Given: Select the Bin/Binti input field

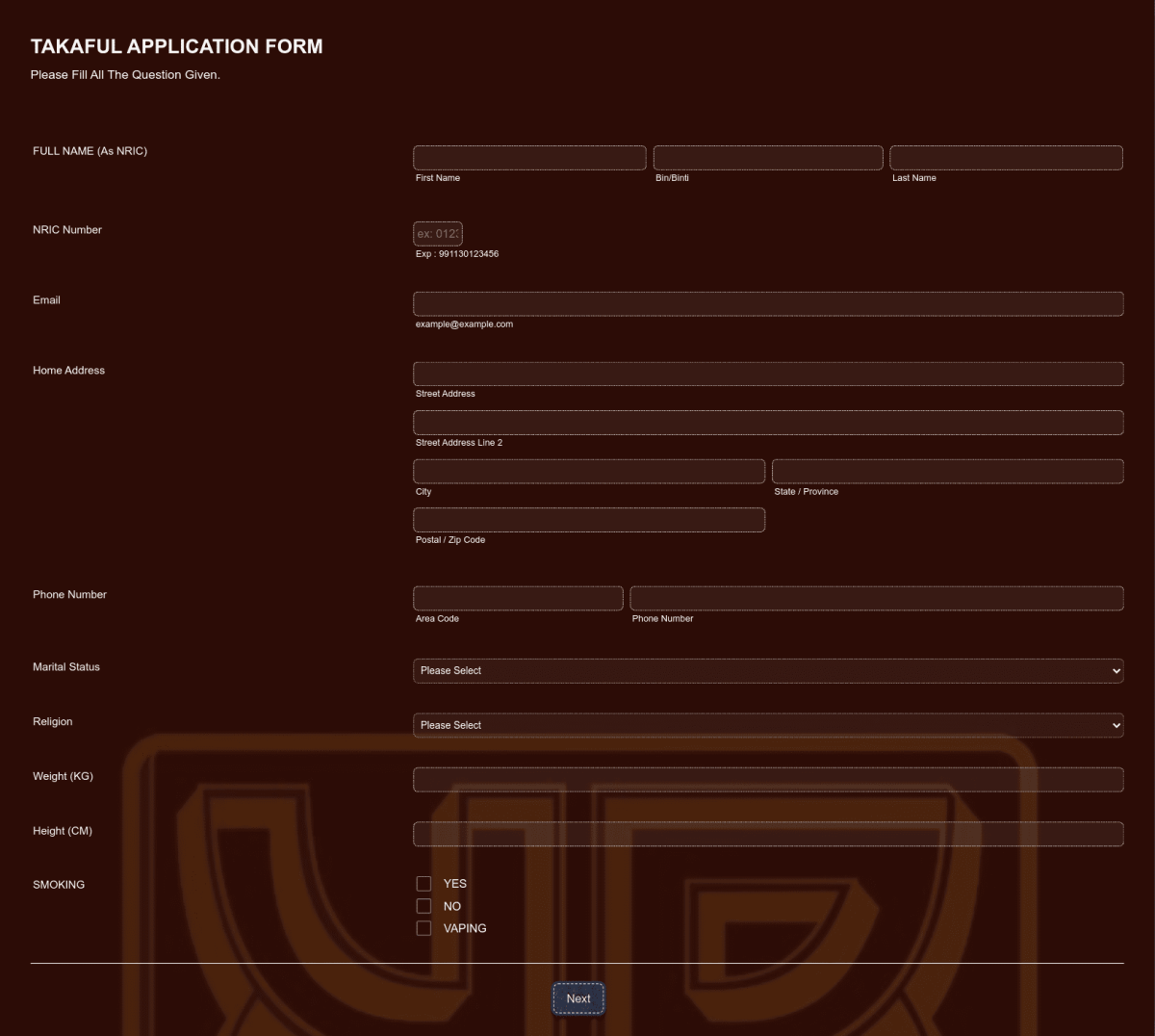Looking at the screenshot, I should [768, 157].
